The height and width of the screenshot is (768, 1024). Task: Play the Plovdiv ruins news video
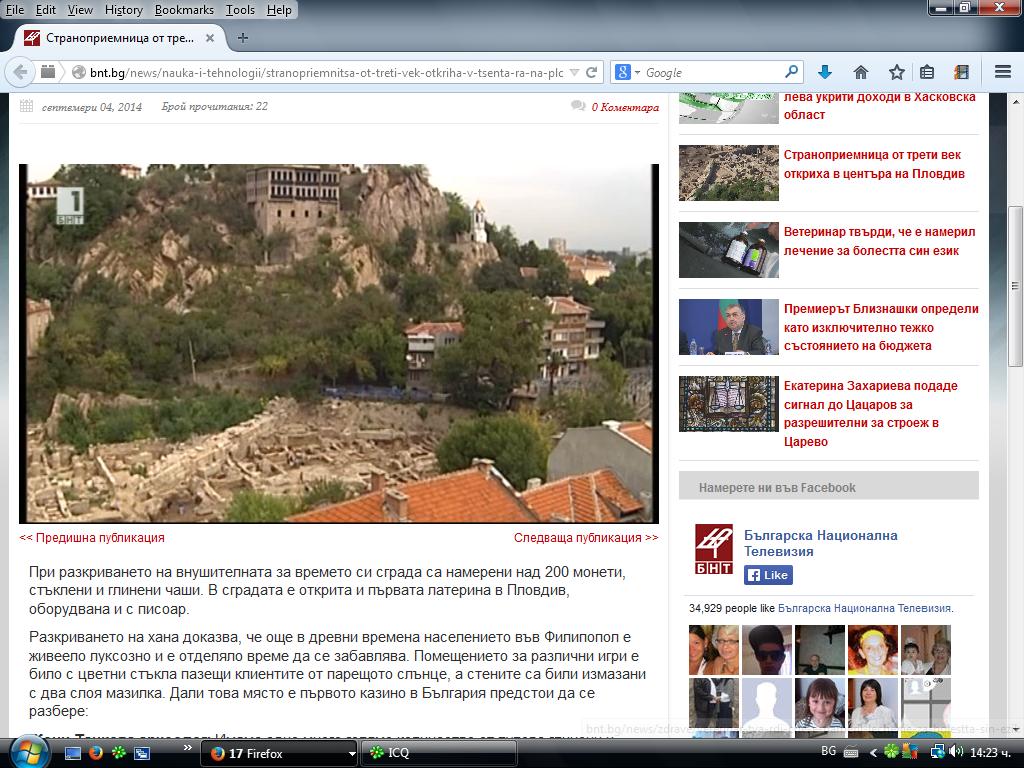point(339,344)
